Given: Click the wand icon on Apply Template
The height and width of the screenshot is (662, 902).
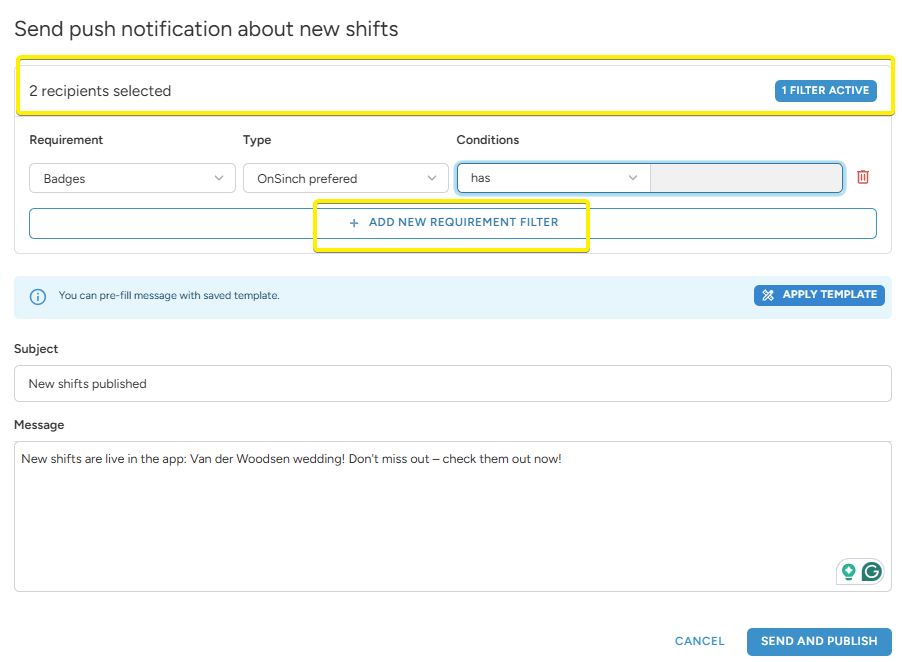Looking at the screenshot, I should (768, 295).
